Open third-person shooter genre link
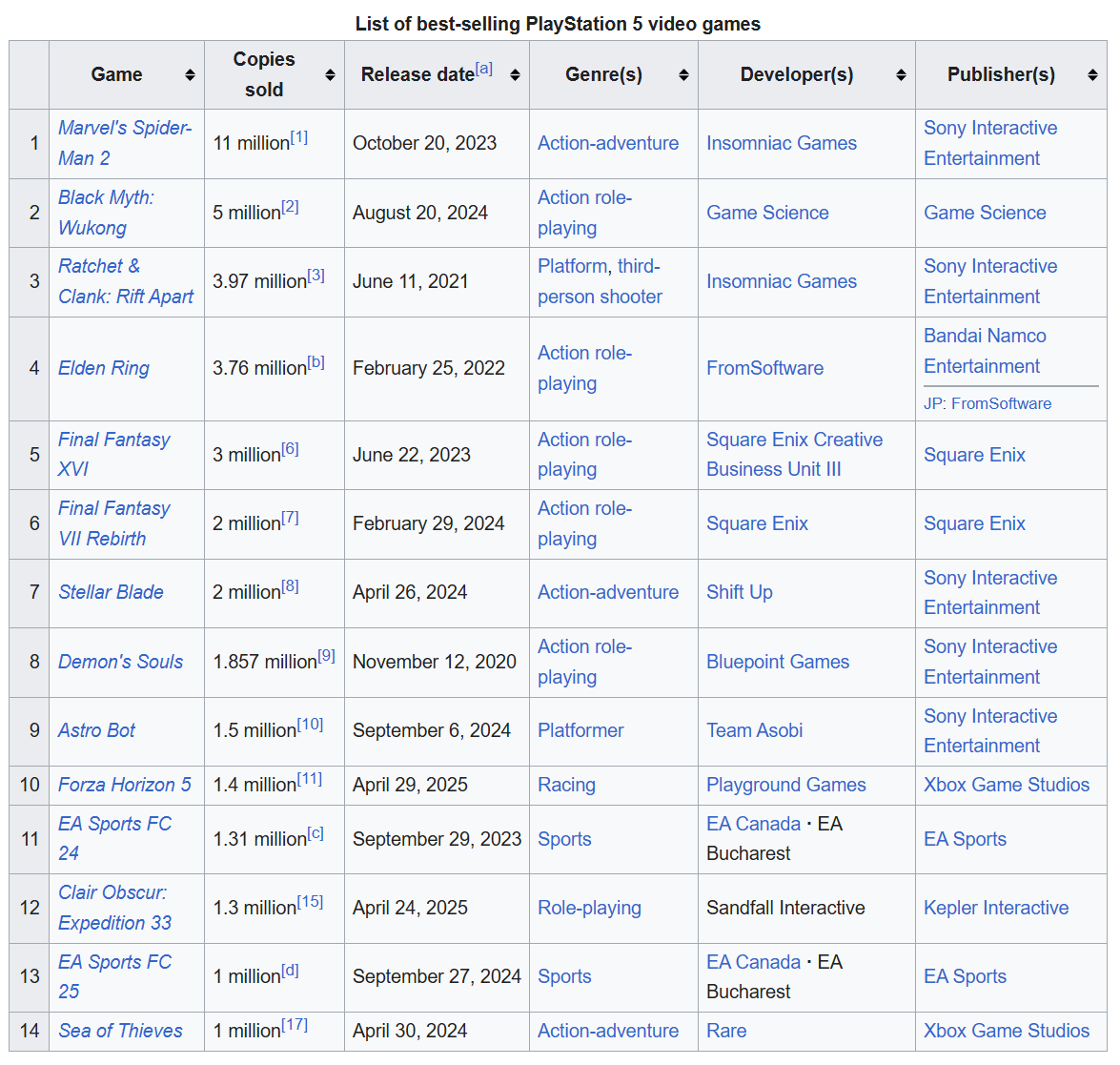 click(600, 281)
